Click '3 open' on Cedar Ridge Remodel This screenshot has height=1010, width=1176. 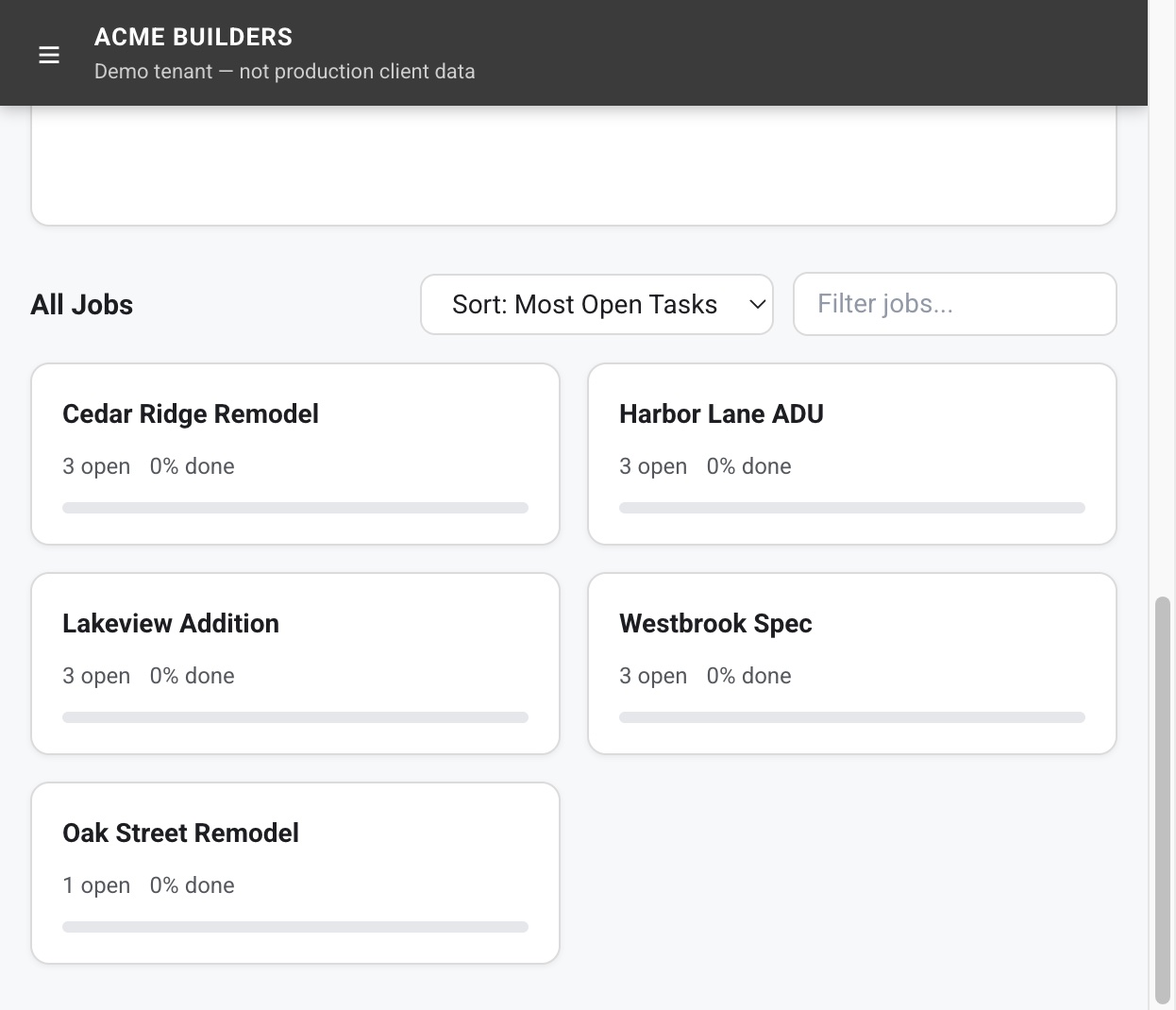point(96,466)
